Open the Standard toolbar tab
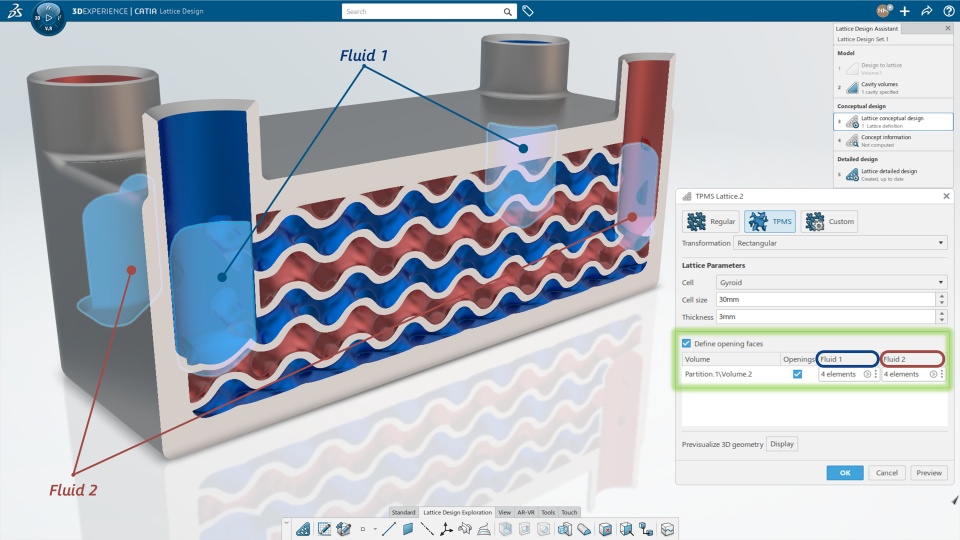The width and height of the screenshot is (960, 540). click(403, 512)
